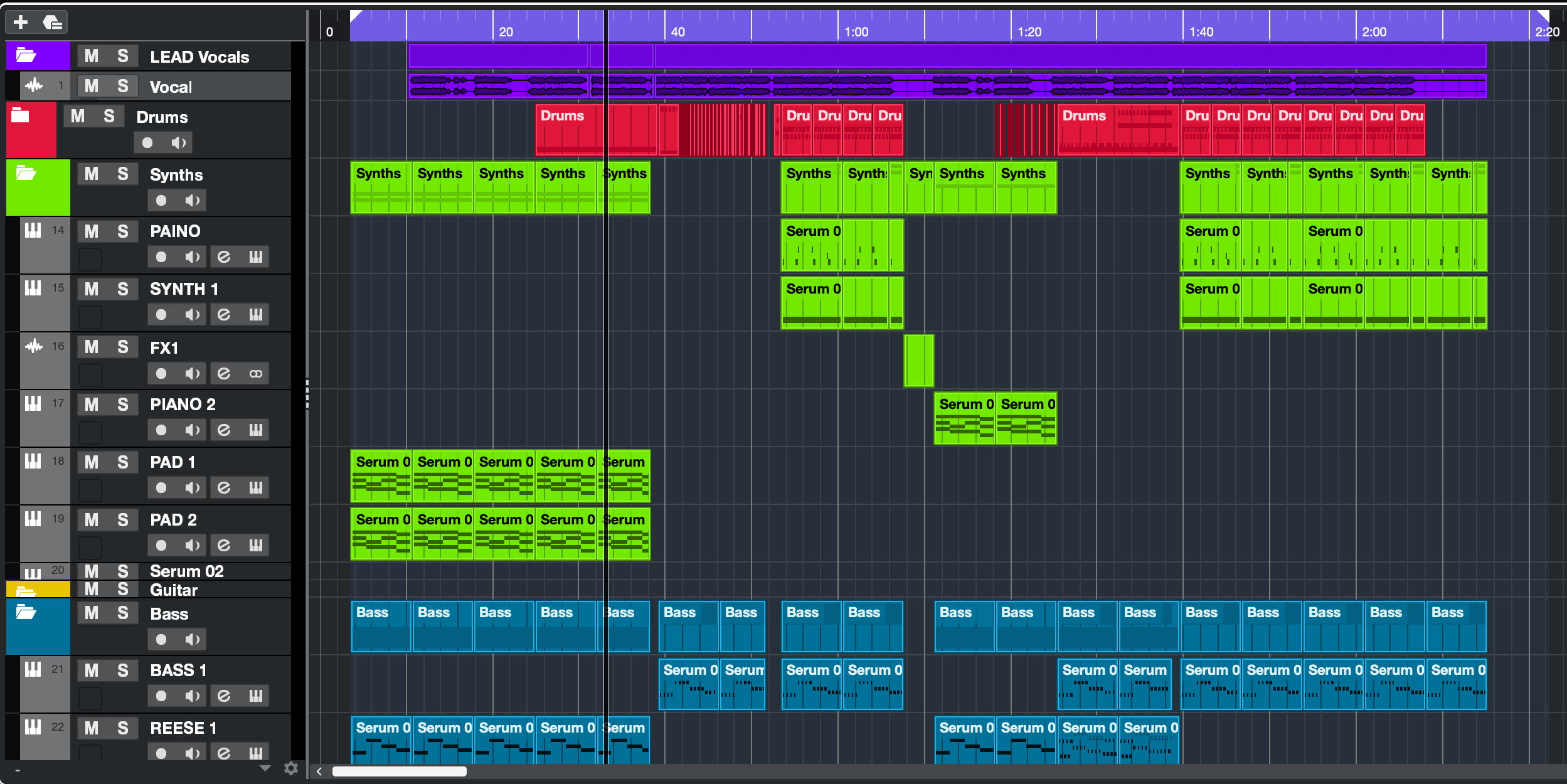Collapse the Bass folder track

(26, 612)
